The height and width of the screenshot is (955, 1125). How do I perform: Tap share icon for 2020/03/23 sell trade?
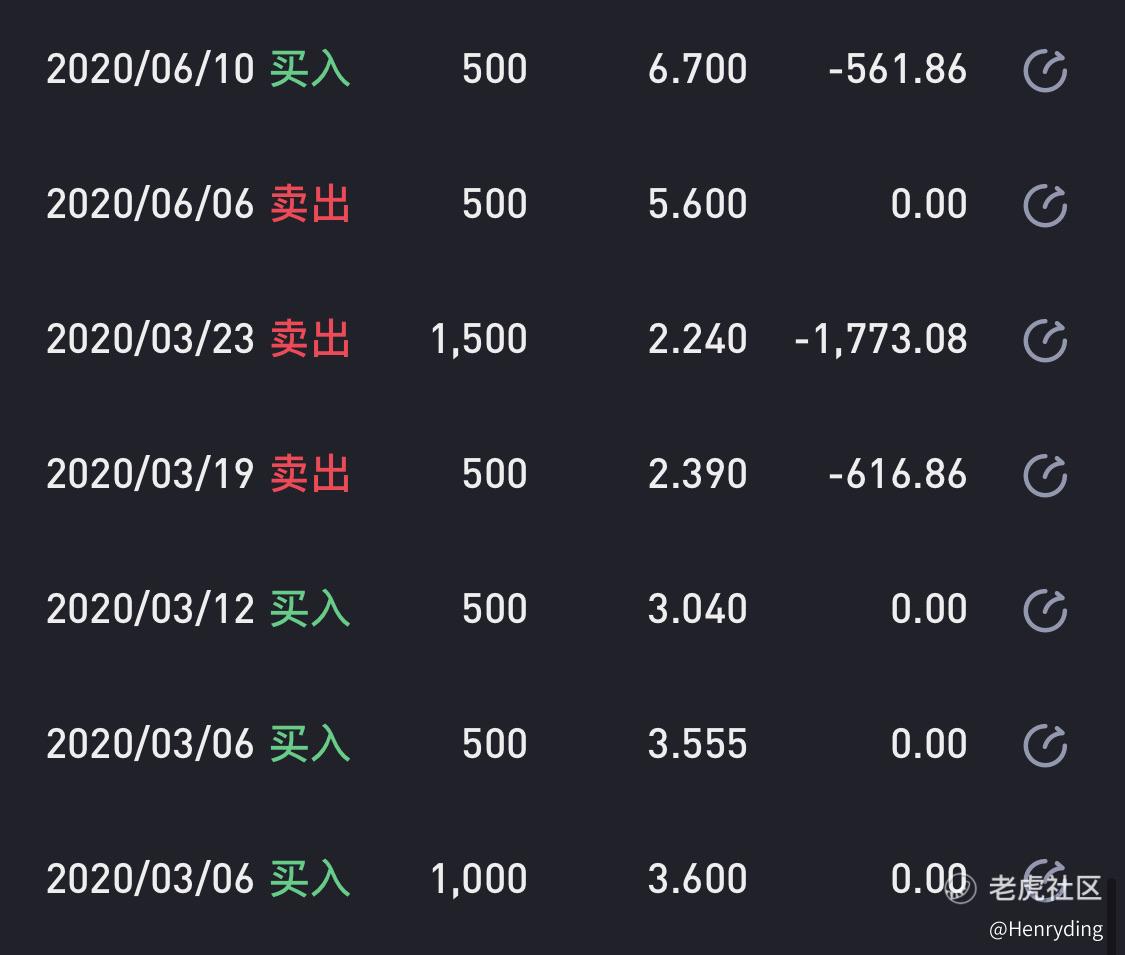(1045, 340)
